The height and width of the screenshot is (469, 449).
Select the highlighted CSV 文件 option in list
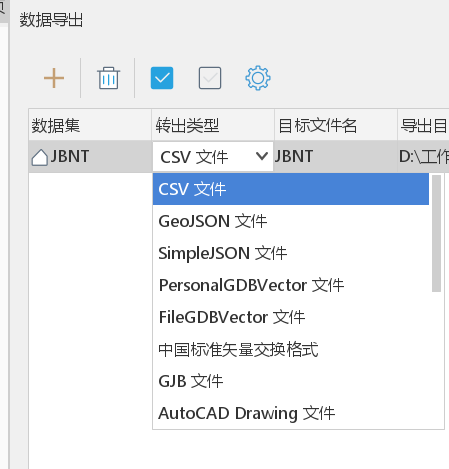point(291,189)
